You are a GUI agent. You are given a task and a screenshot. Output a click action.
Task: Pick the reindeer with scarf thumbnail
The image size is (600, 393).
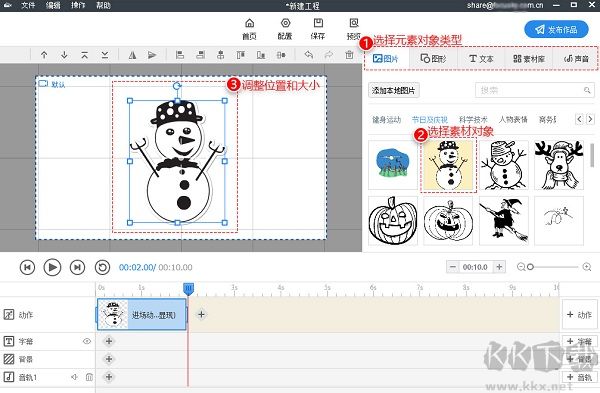tap(559, 165)
